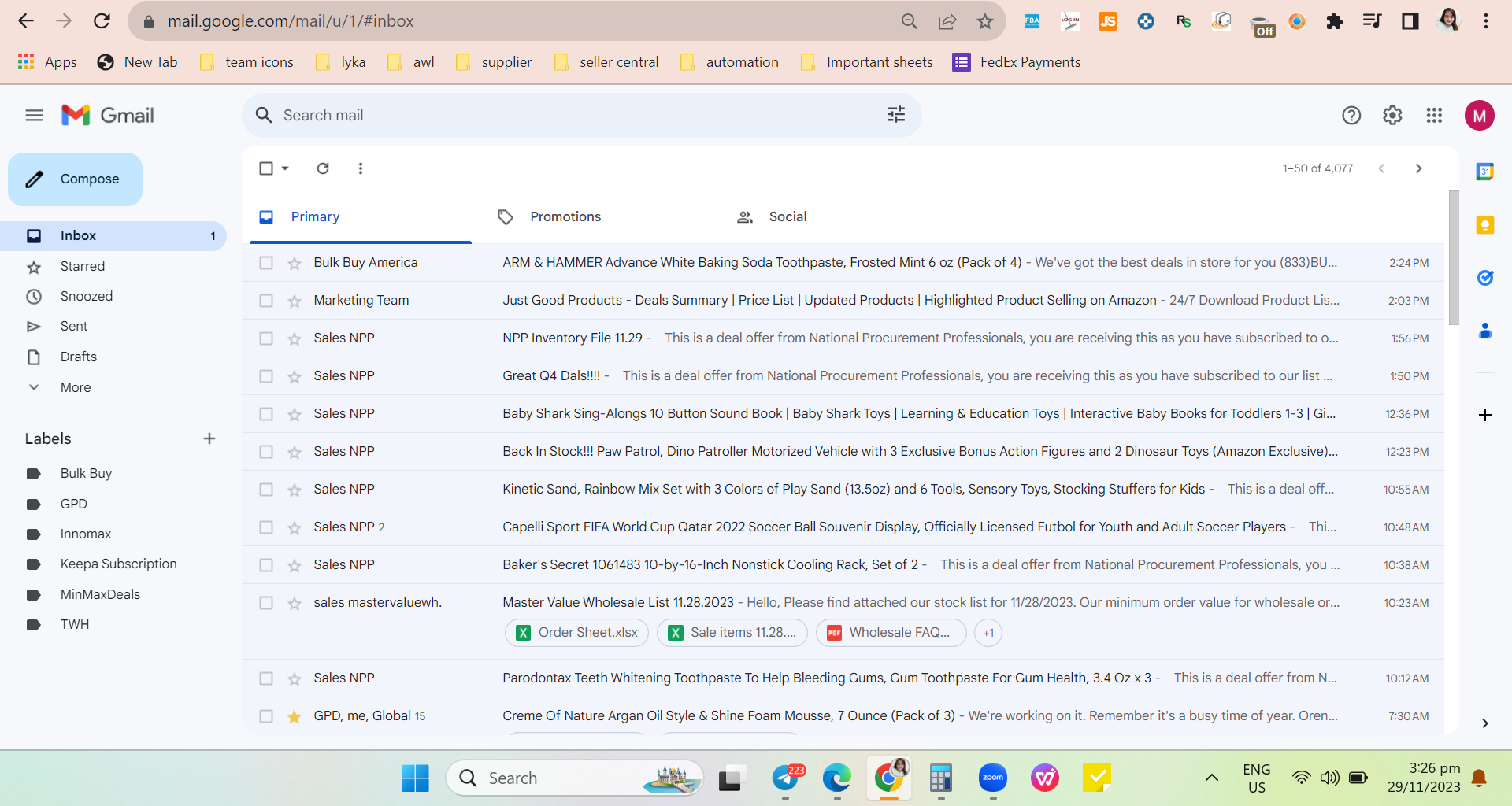Get add-ons with the side panel plus icon
Screen dimensions: 1512x806
[x=1485, y=415]
